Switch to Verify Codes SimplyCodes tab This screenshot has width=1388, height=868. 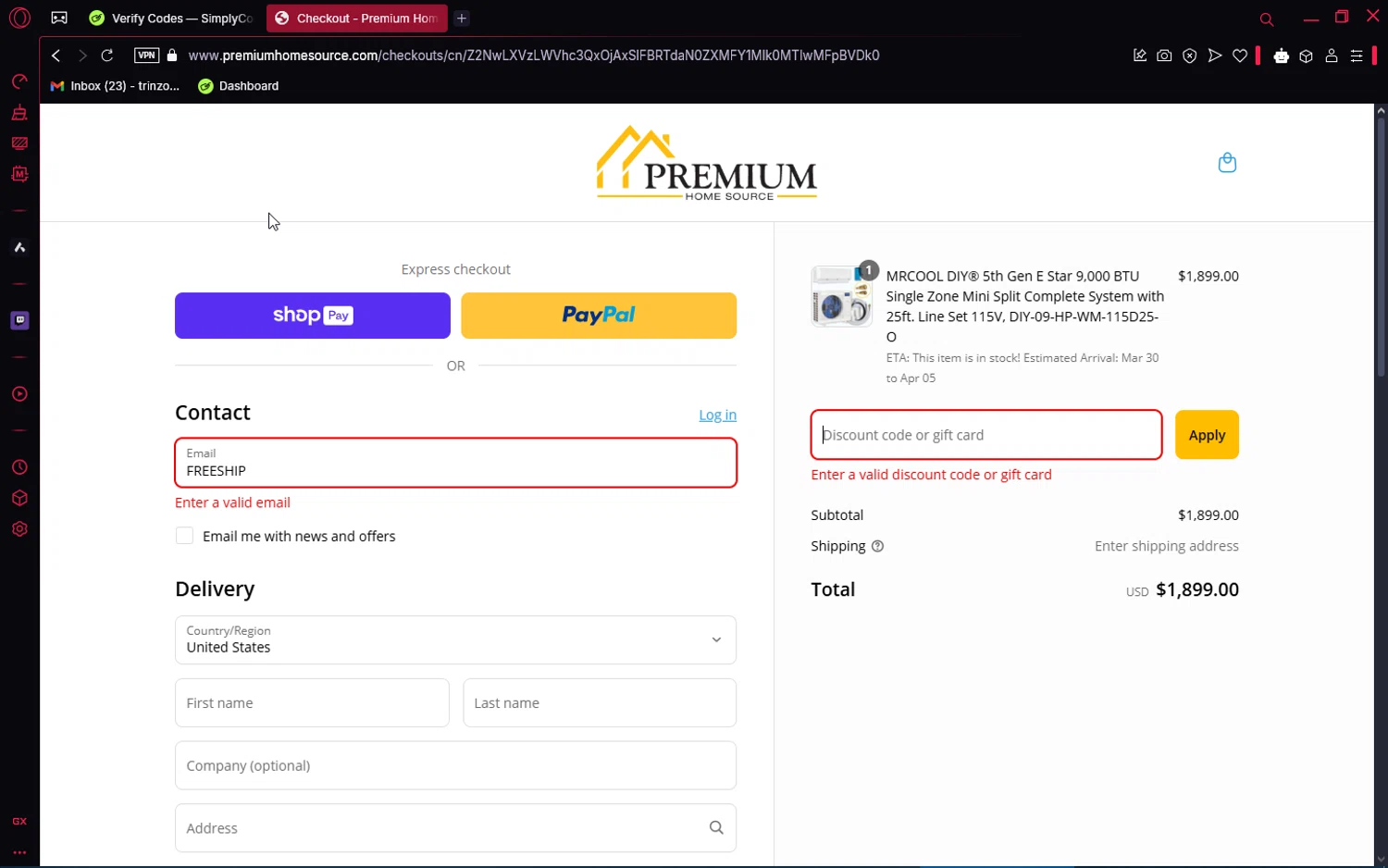pyautogui.click(x=172, y=19)
